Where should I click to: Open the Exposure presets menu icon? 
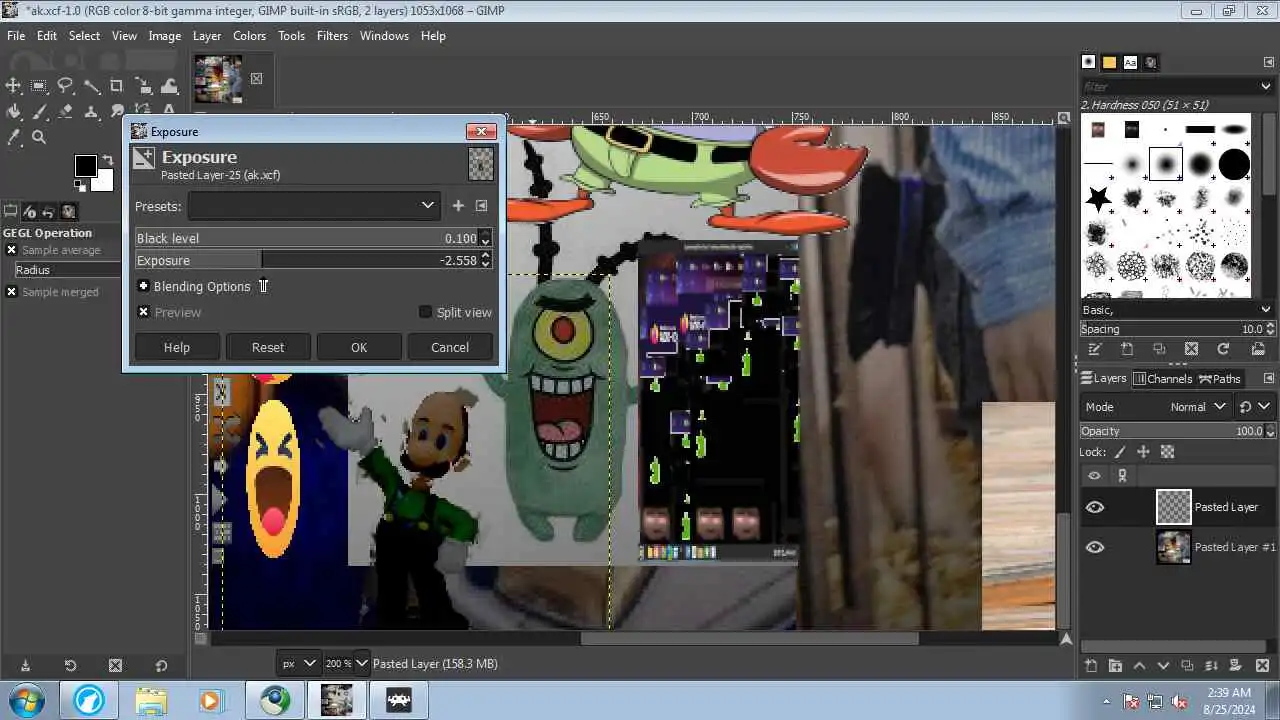[482, 206]
